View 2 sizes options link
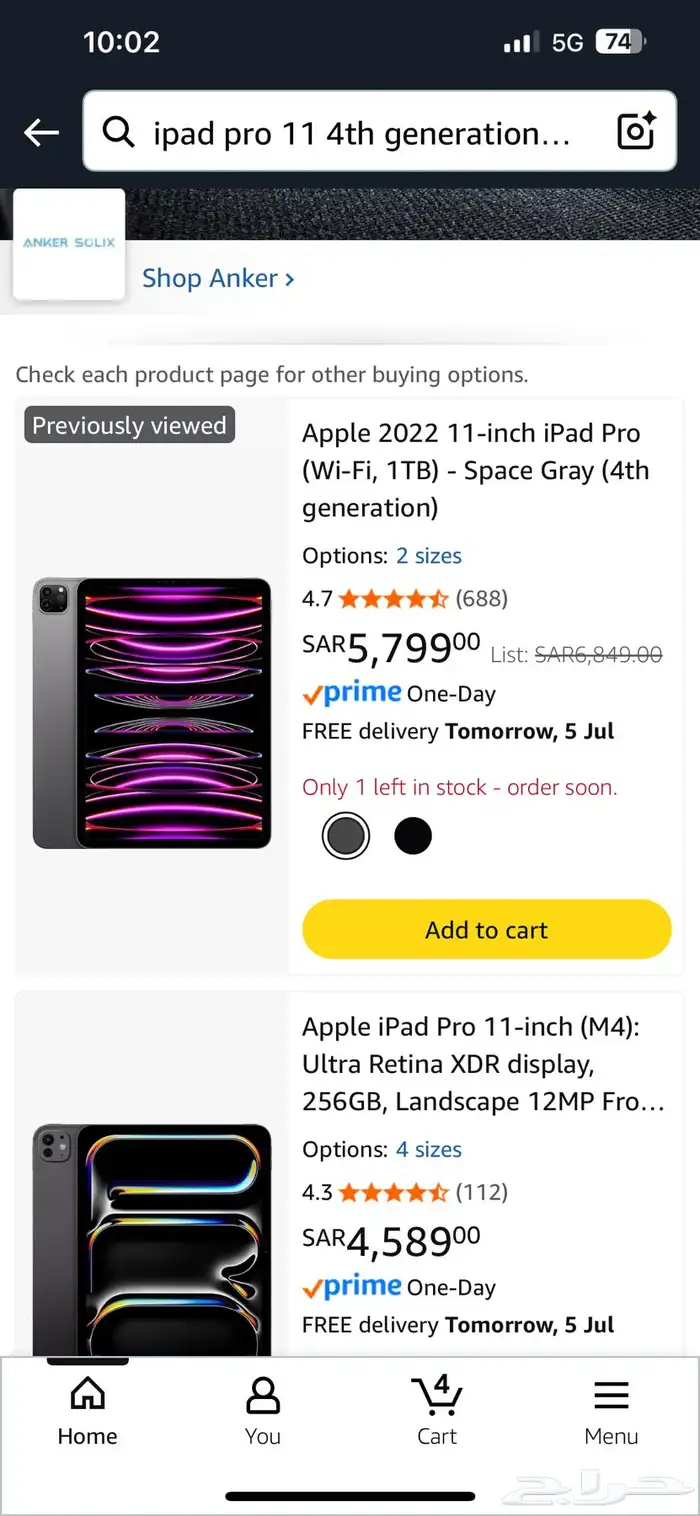This screenshot has width=700, height=1516. [429, 556]
